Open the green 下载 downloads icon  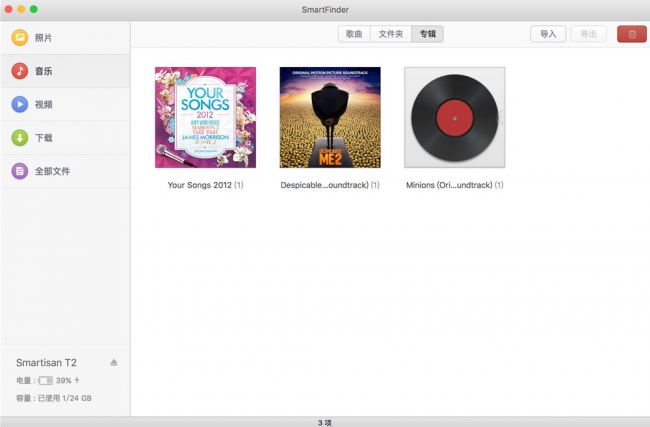click(x=19, y=138)
